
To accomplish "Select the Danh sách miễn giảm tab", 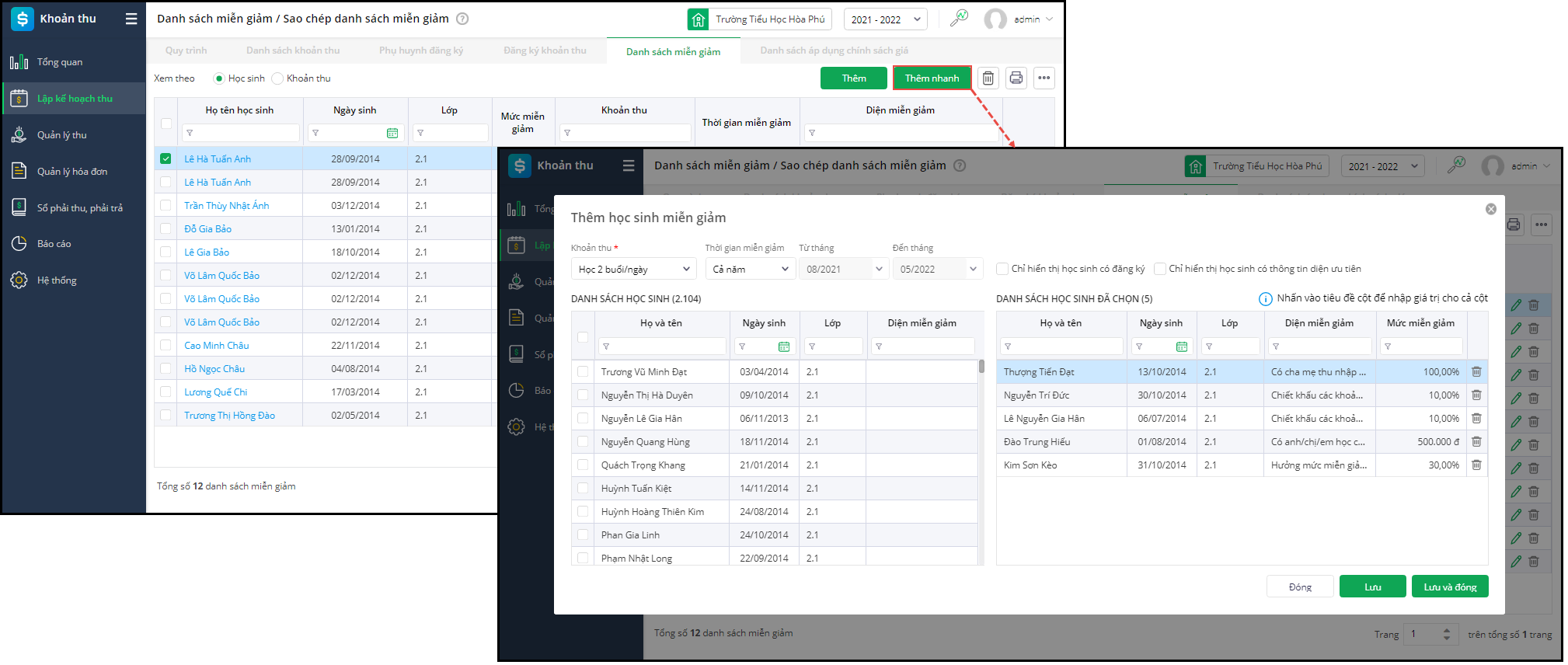I will (x=673, y=51).
